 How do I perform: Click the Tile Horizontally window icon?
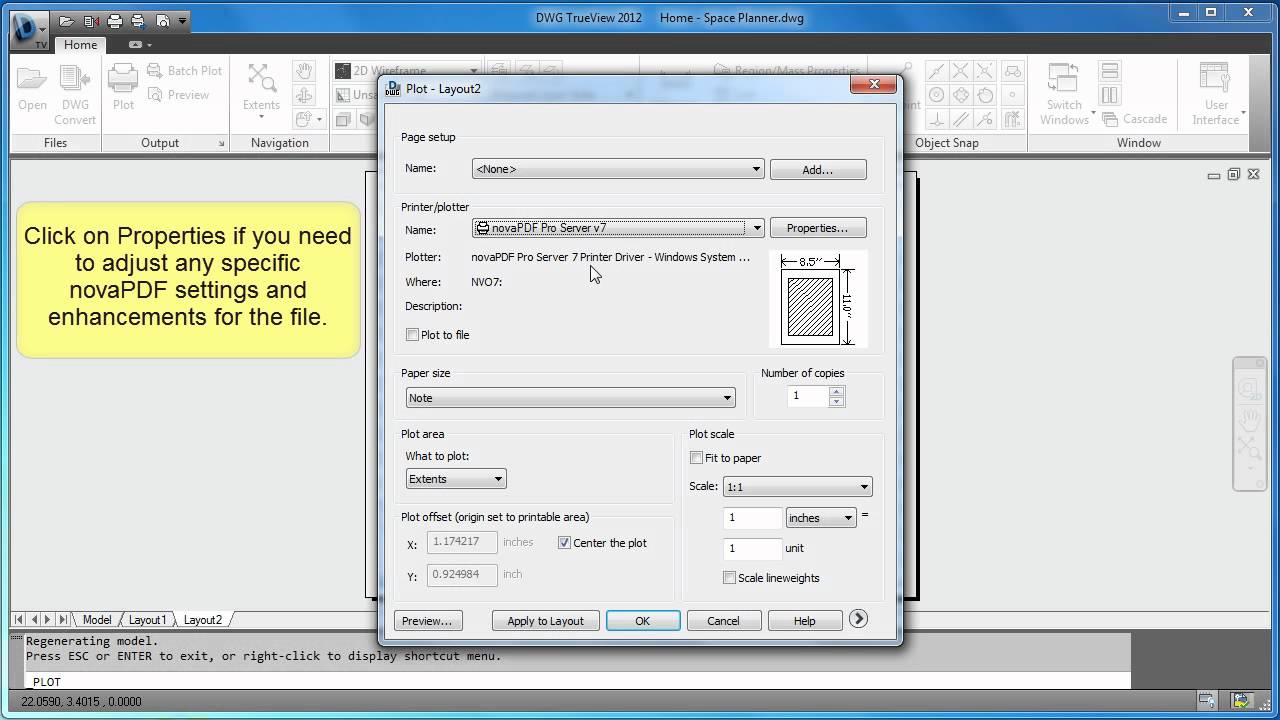[1109, 72]
